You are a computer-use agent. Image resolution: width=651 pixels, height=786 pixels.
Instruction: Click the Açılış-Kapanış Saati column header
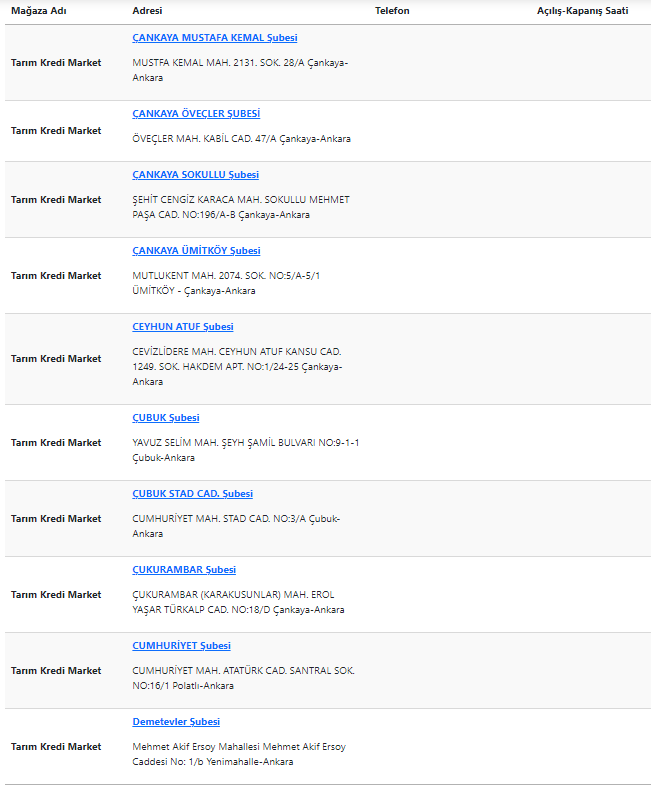click(582, 11)
